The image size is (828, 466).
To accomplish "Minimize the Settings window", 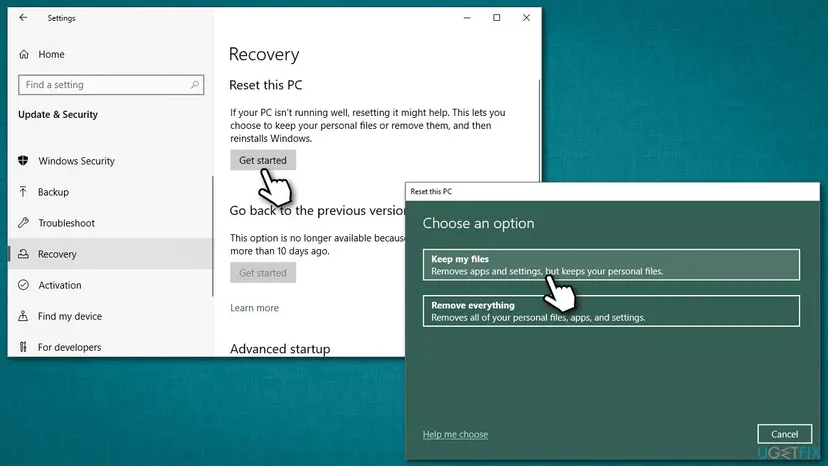I will pyautogui.click(x=467, y=17).
